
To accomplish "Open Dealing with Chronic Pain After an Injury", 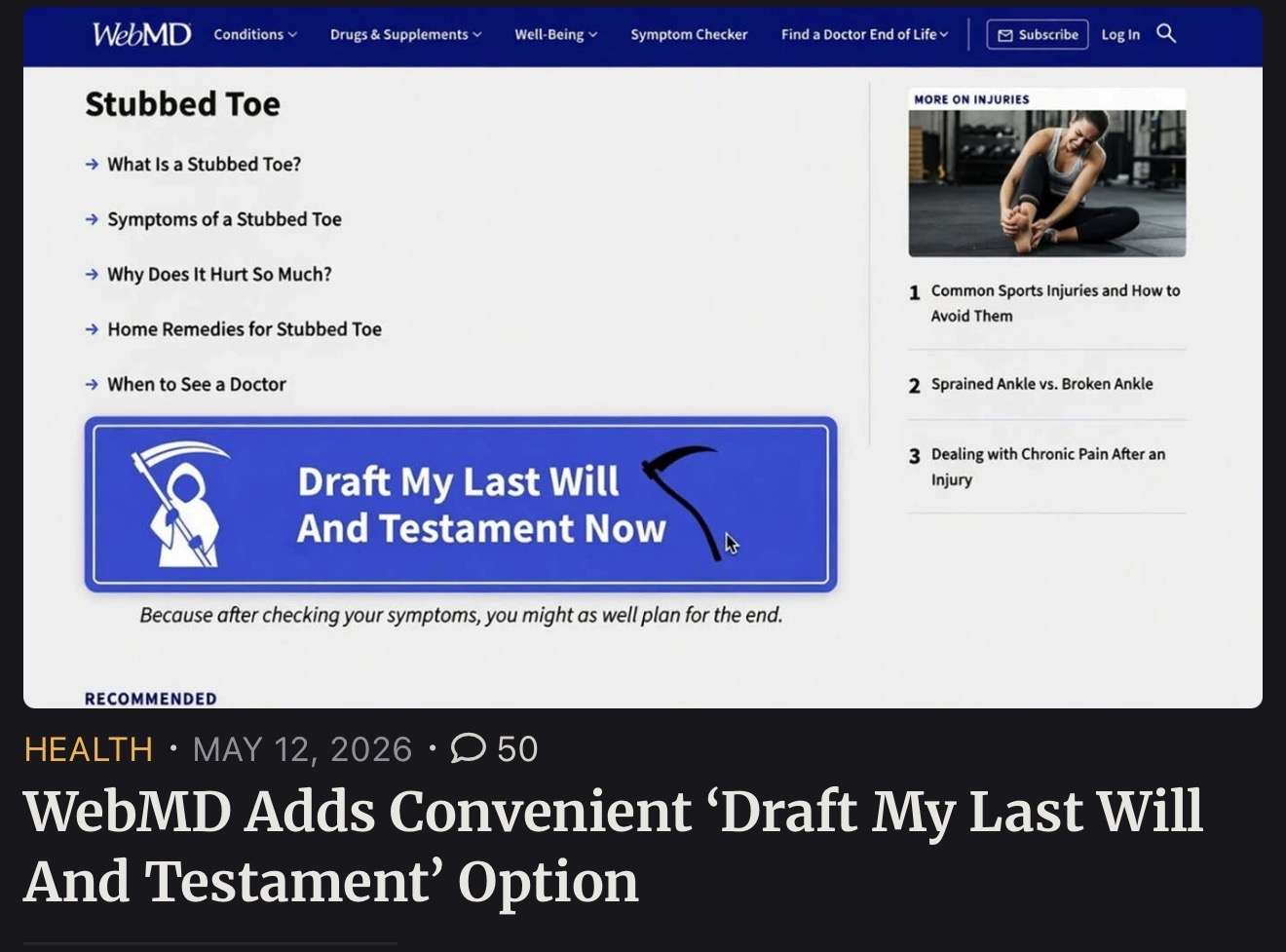I will pos(1047,467).
